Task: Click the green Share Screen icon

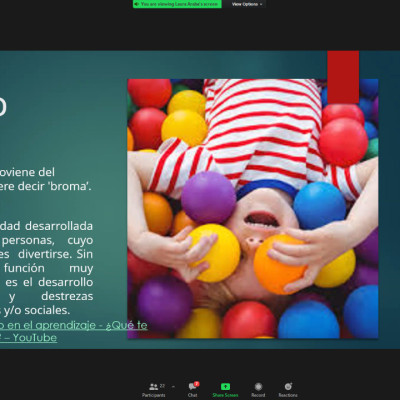Action: [225, 386]
